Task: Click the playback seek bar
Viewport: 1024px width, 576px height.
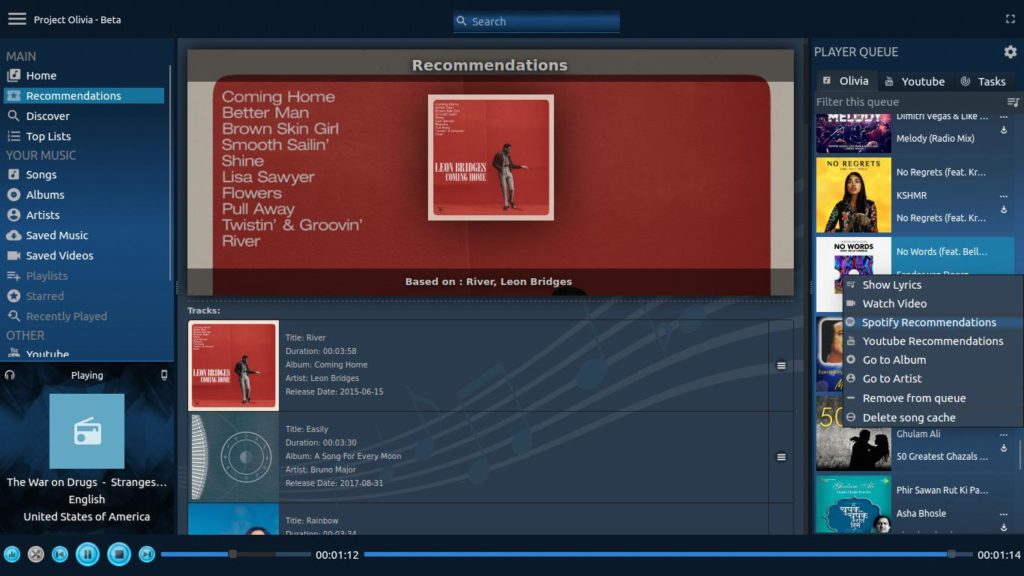Action: 667,554
